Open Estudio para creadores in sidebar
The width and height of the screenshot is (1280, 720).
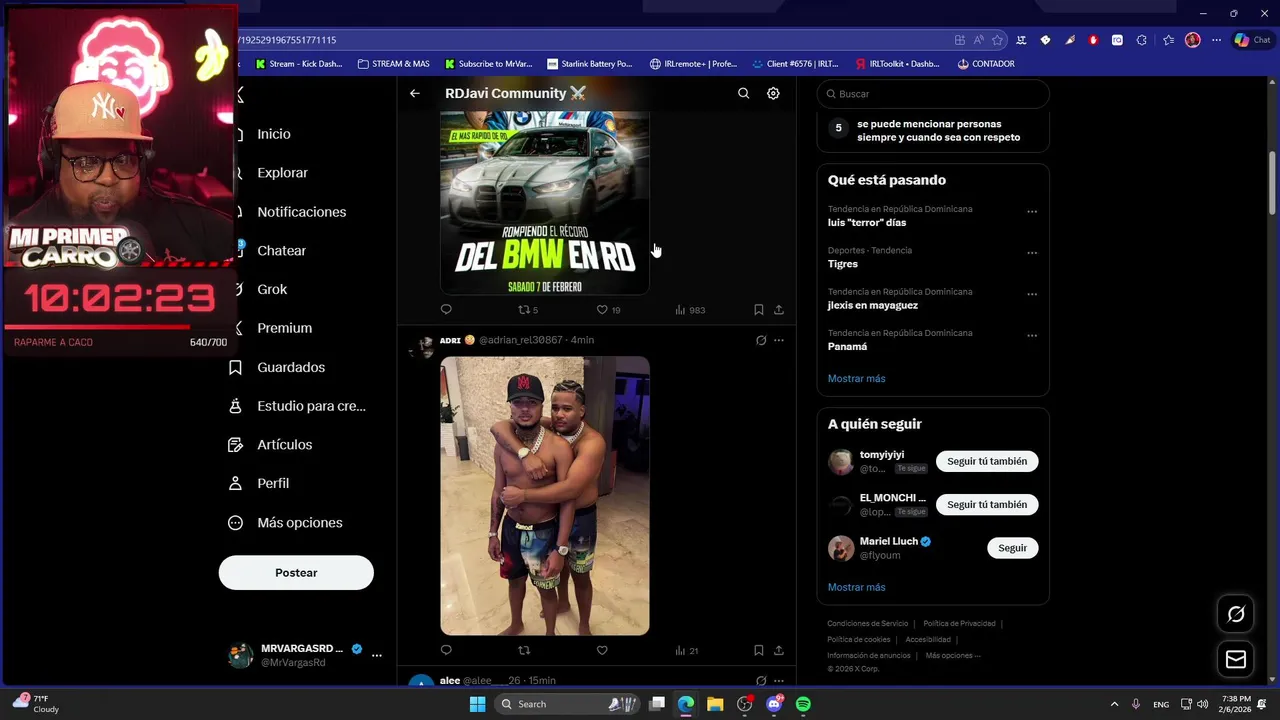(299, 406)
